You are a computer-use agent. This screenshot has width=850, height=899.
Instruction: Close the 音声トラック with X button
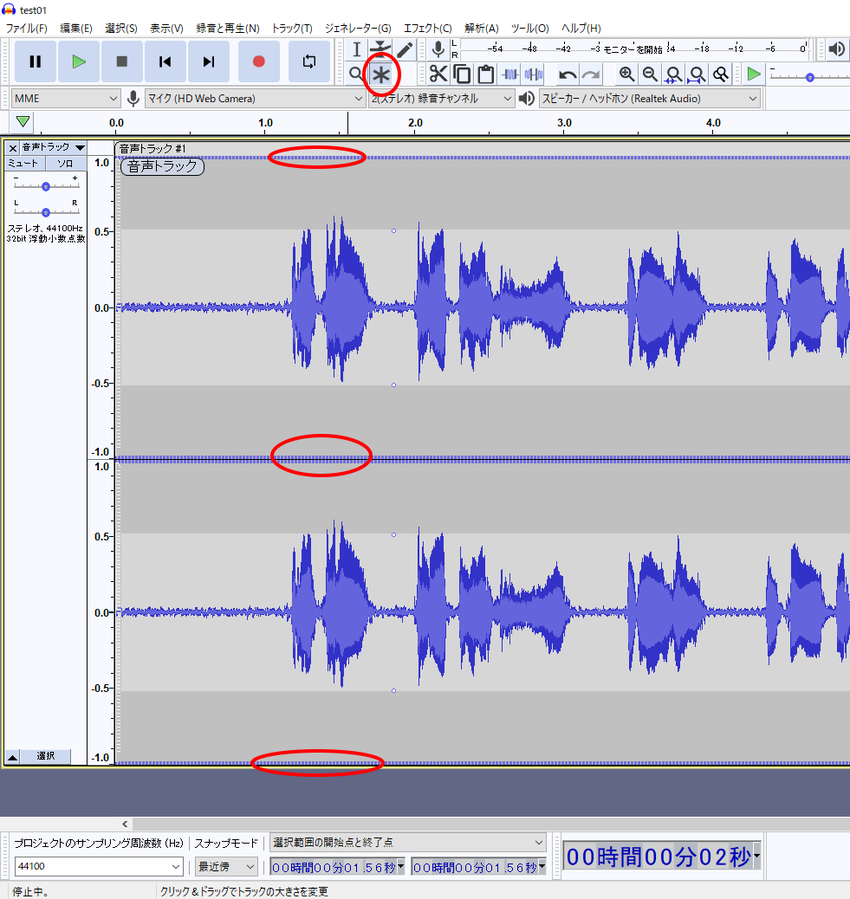(x=13, y=148)
